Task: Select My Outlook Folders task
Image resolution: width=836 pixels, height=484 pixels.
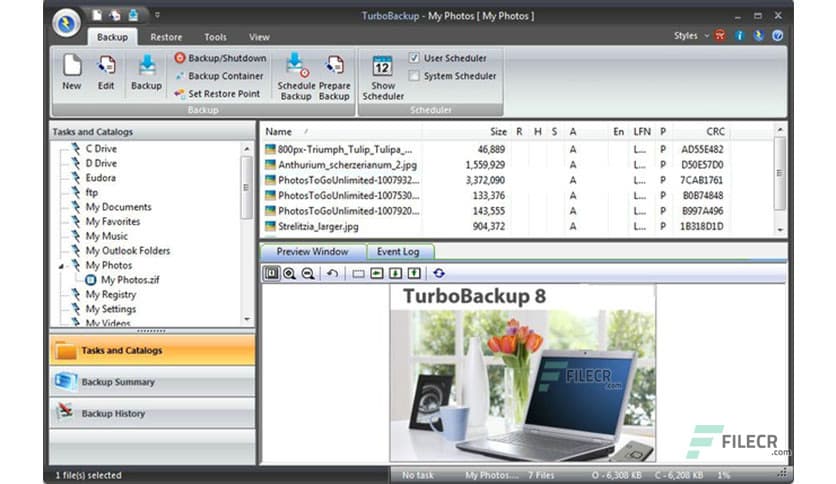Action: click(128, 251)
